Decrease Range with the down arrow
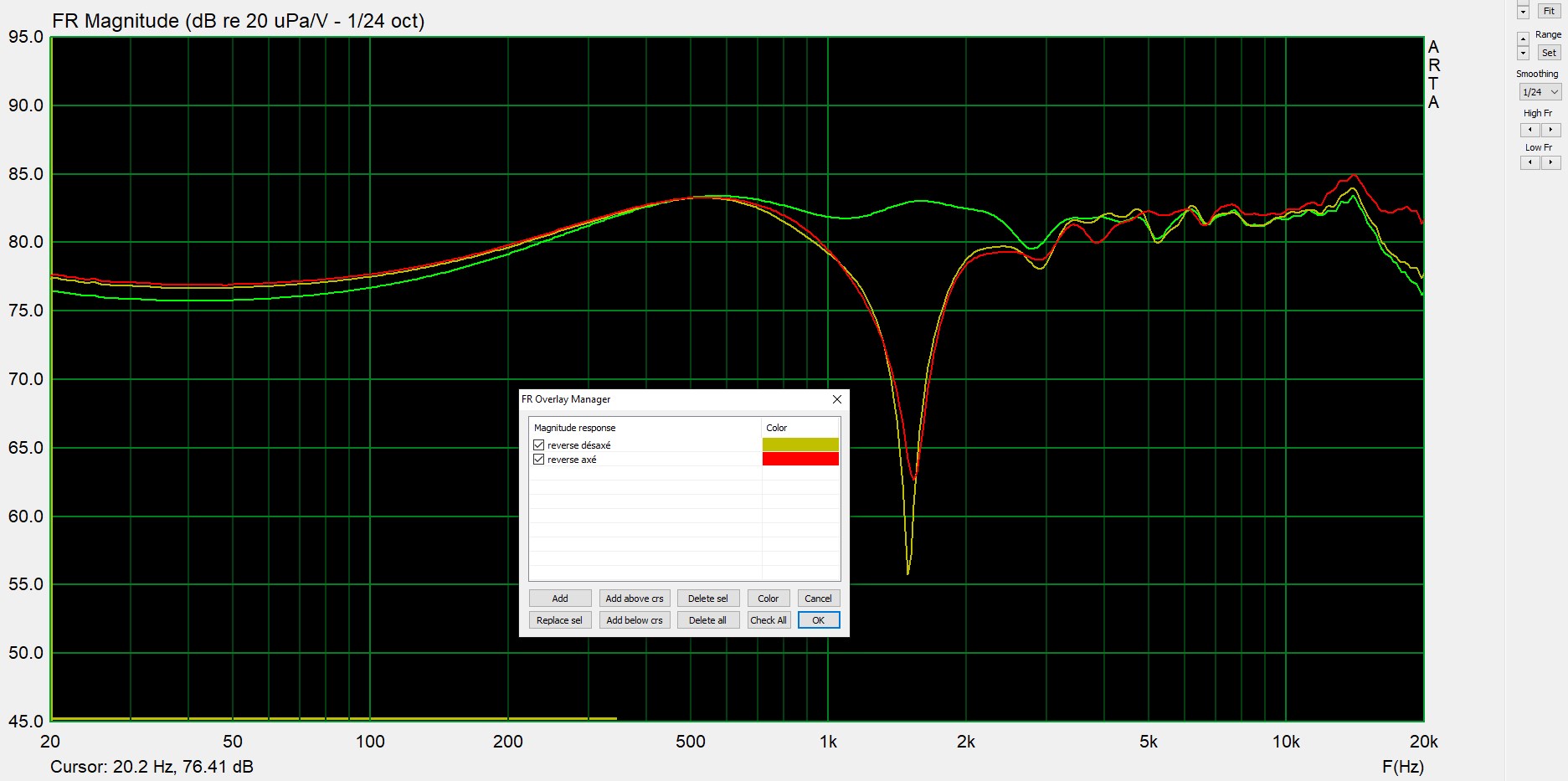1568x781 pixels. pyautogui.click(x=1523, y=53)
